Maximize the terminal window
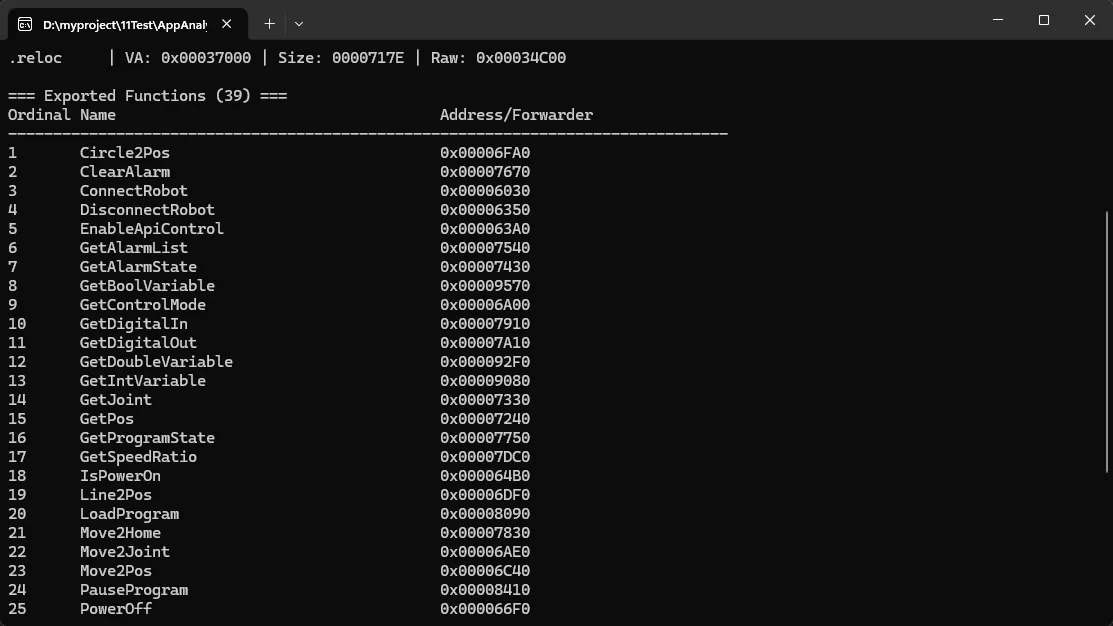This screenshot has height=626, width=1113. click(1043, 20)
